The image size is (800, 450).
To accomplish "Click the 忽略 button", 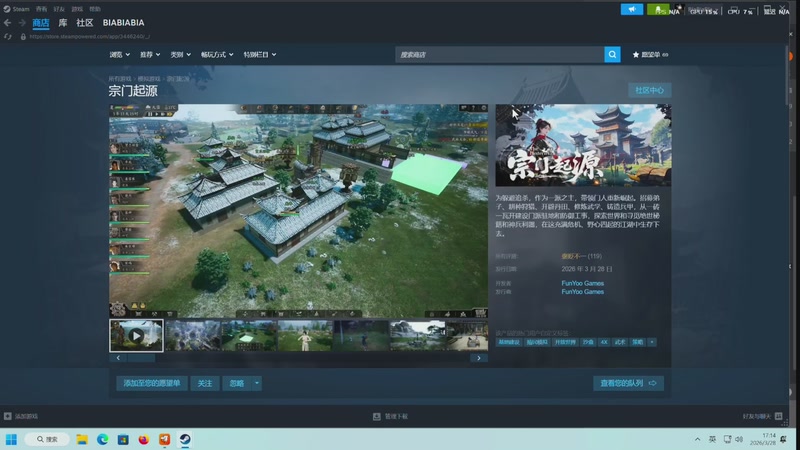I will [237, 383].
